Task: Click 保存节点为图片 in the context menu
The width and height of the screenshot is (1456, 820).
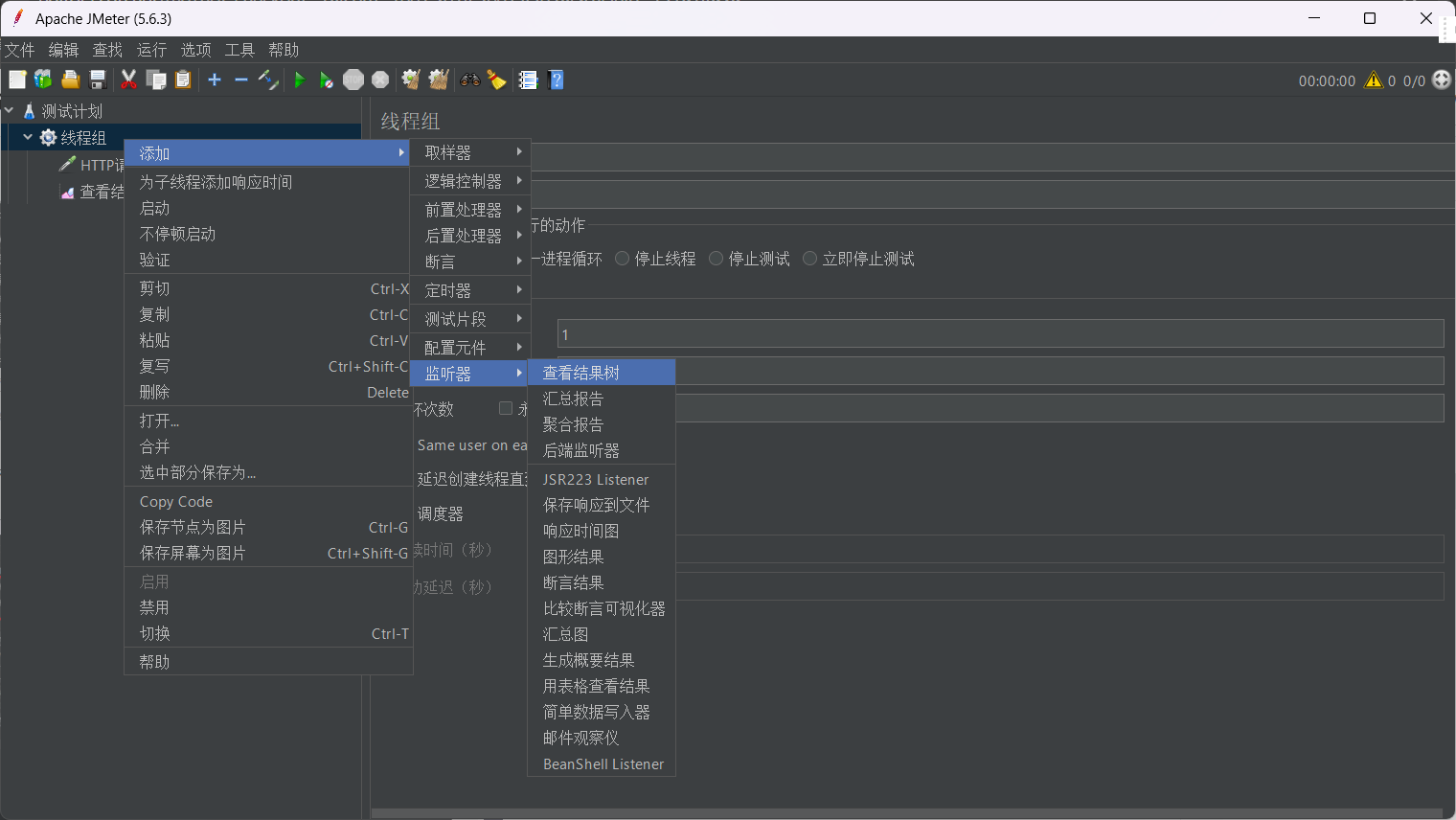Action: [x=268, y=527]
